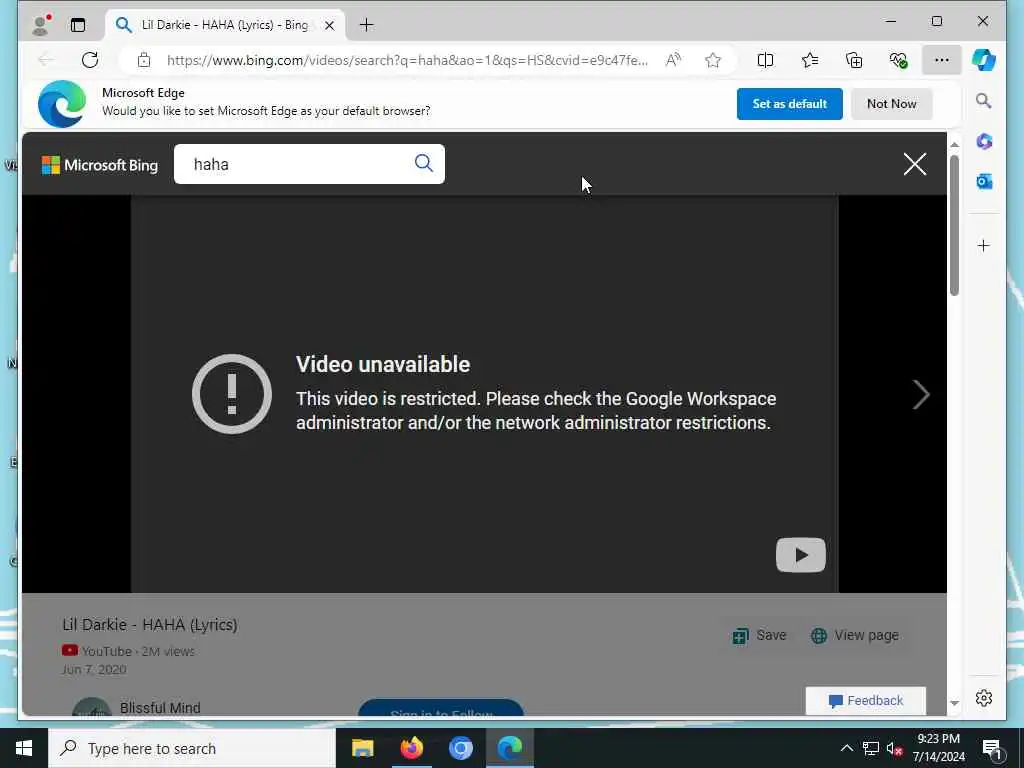The width and height of the screenshot is (1024, 768).
Task: Open the tab actions menu icon
Action: 78,25
